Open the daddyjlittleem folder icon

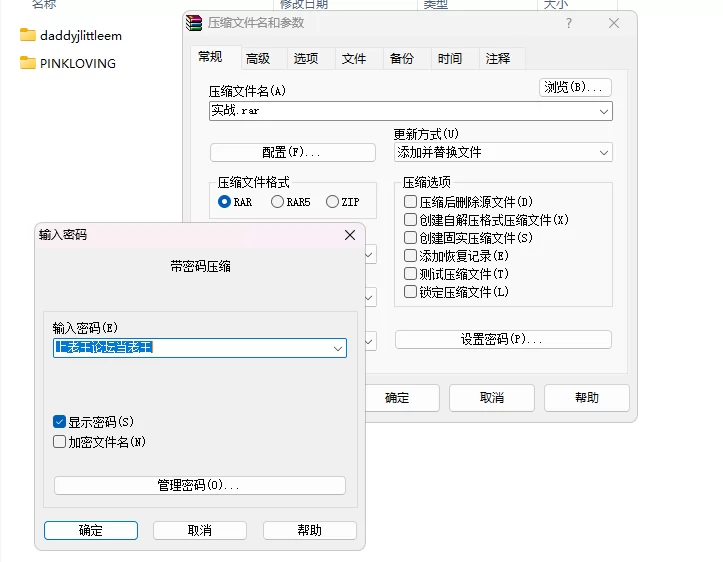tap(28, 35)
